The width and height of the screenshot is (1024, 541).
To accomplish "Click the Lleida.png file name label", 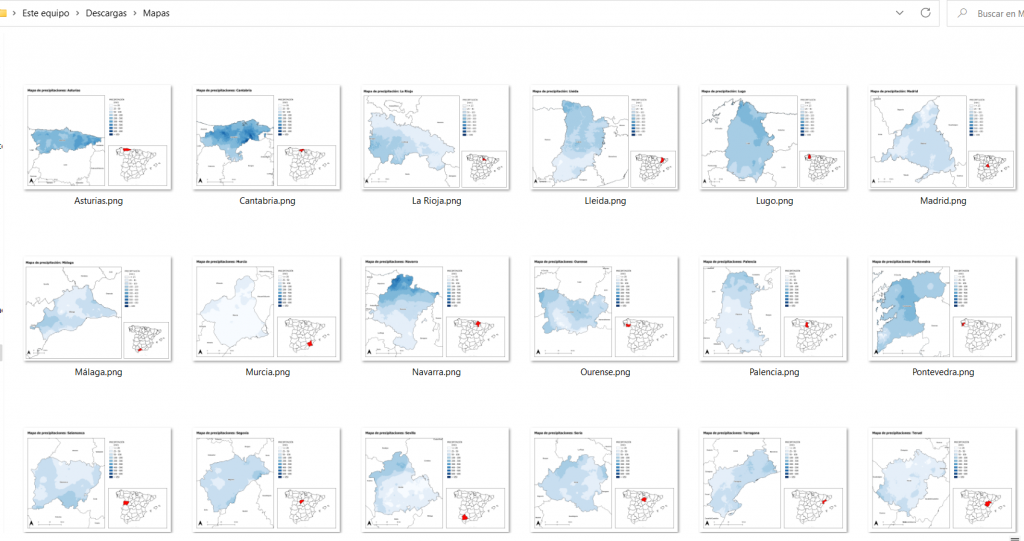I will (605, 200).
